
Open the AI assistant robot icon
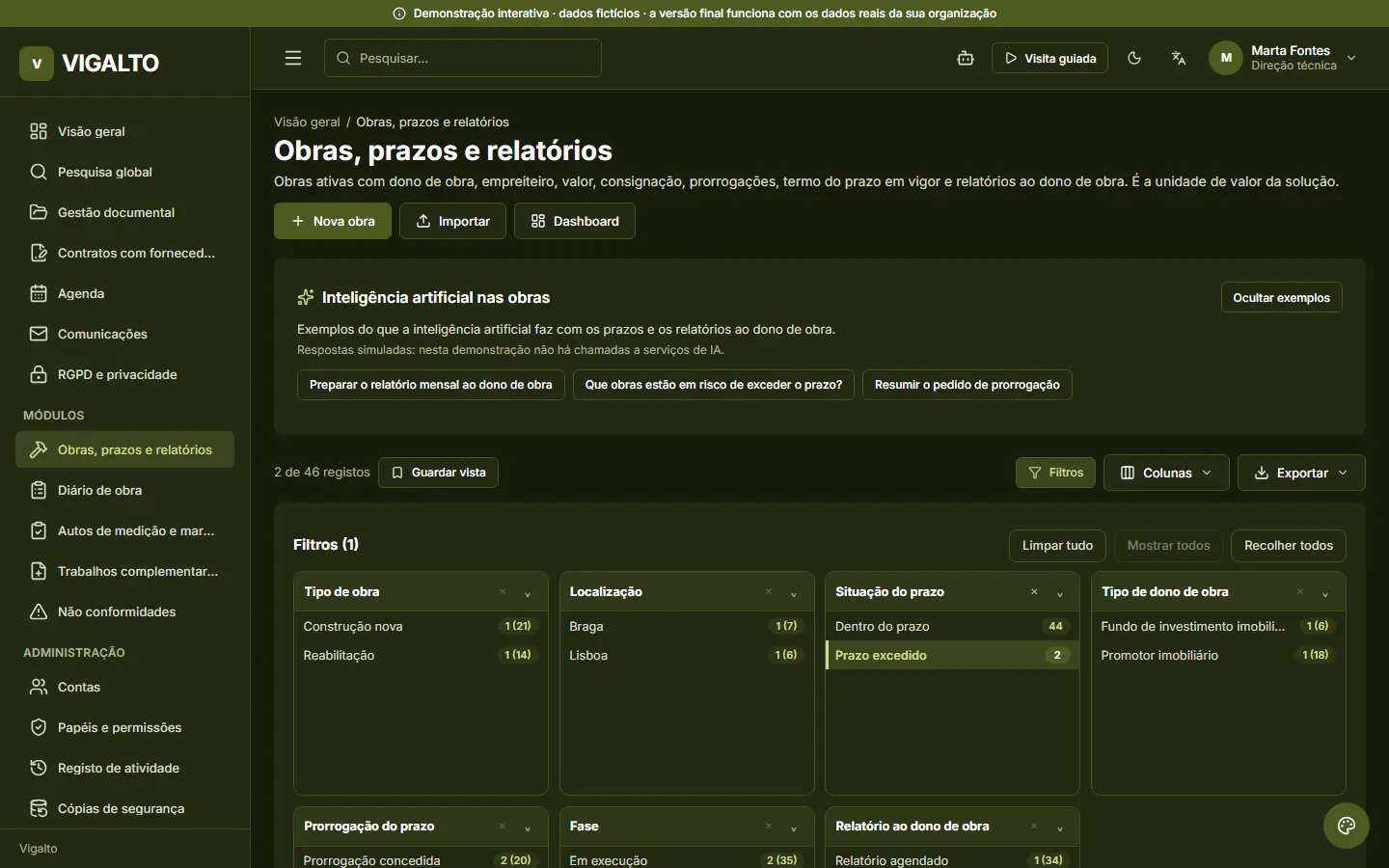966,58
